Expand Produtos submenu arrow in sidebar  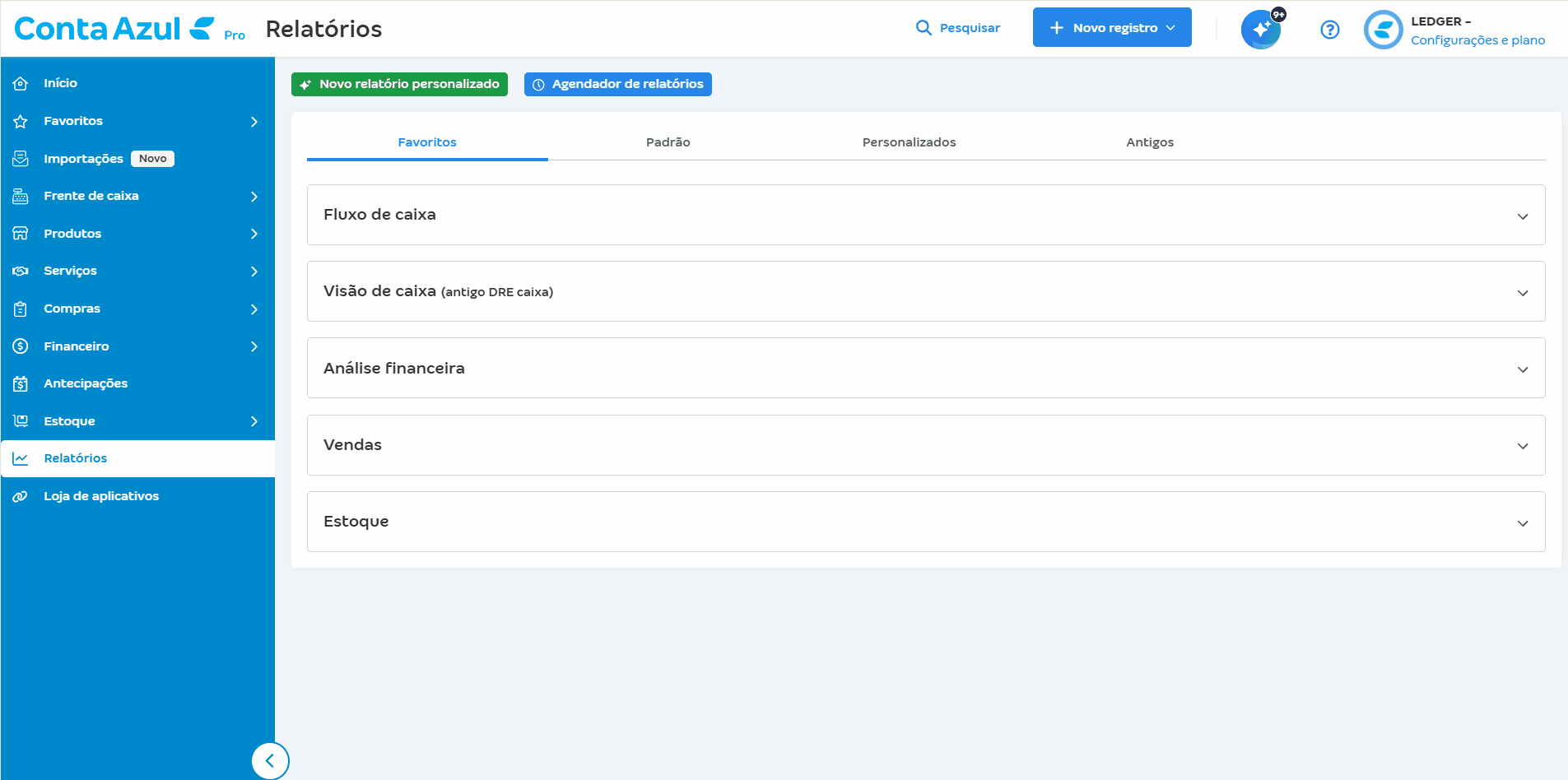click(x=254, y=234)
